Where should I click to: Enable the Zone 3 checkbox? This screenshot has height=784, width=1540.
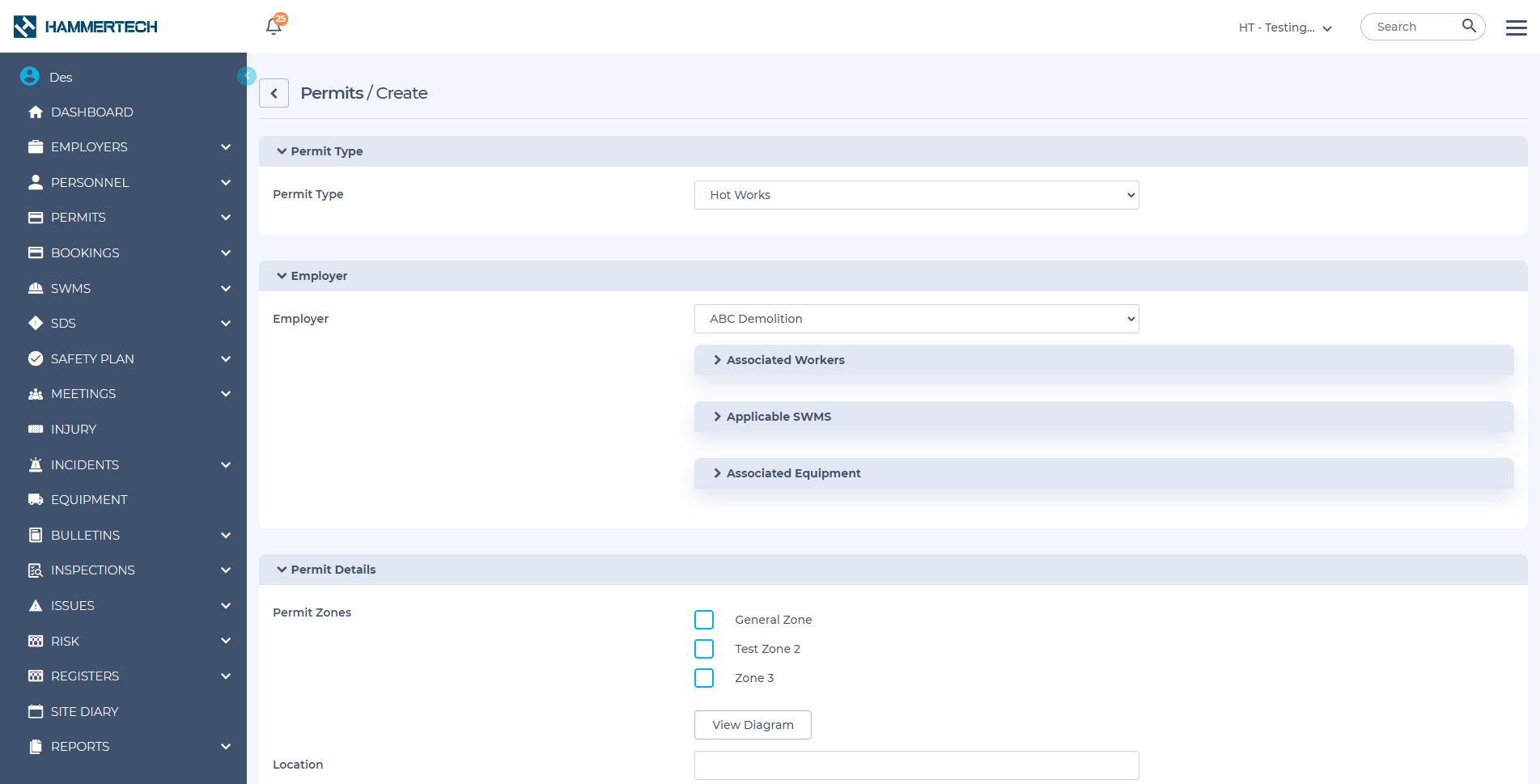pyautogui.click(x=704, y=678)
